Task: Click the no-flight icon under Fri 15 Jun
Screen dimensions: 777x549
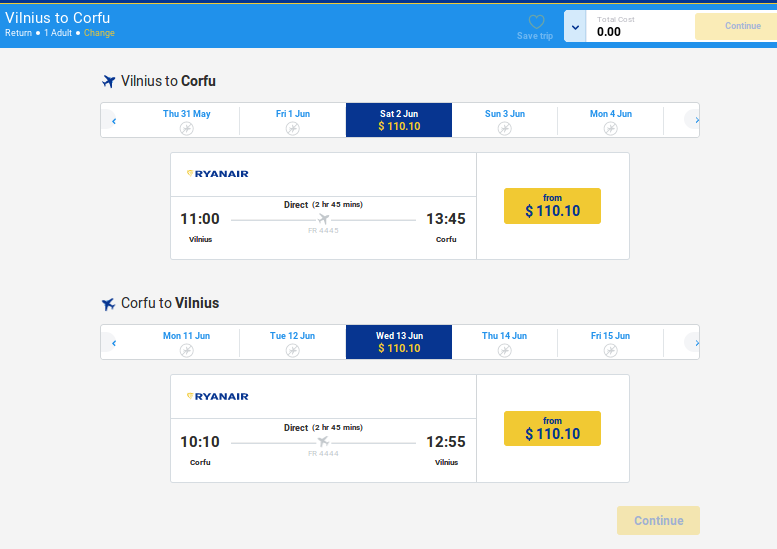Action: (611, 350)
